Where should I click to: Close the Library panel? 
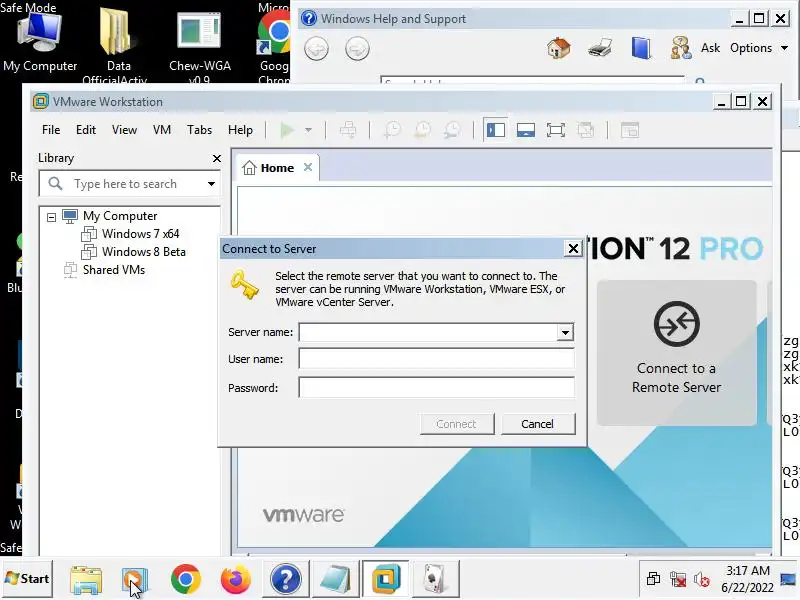(217, 159)
